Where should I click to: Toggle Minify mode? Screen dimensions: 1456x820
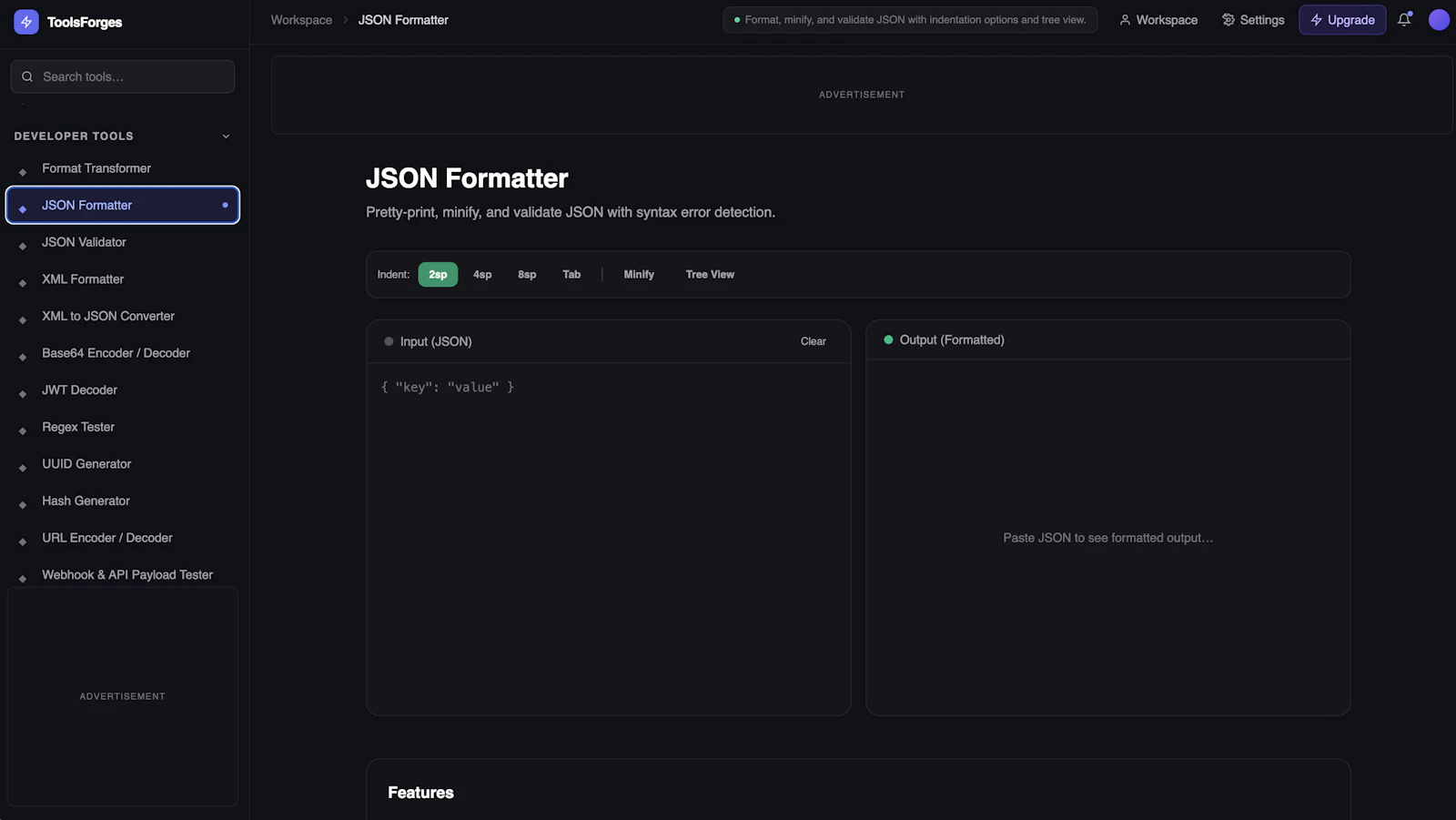(639, 274)
